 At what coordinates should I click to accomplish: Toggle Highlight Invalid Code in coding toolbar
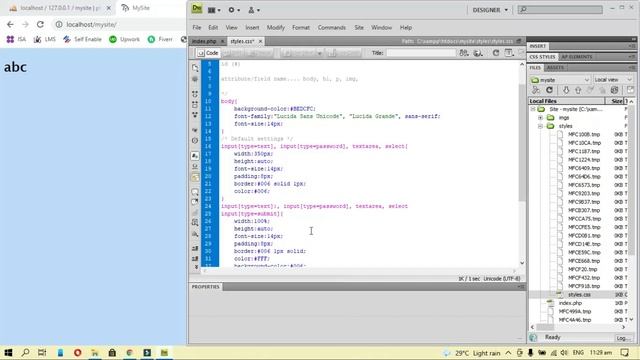tap(195, 167)
